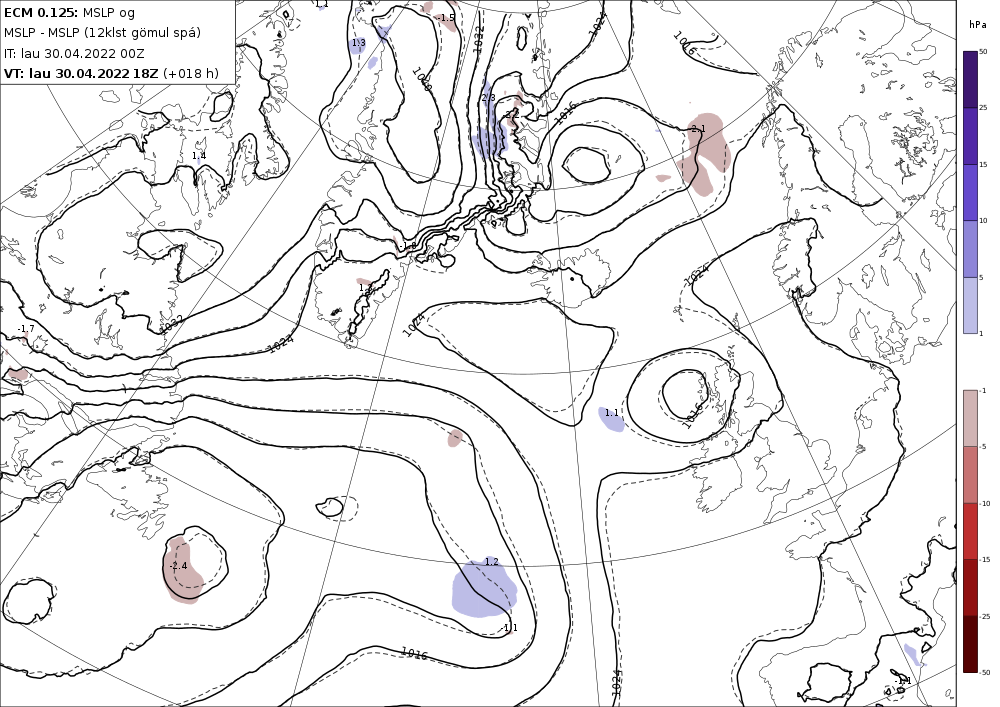Click the 'hPa' unit label above legend
The width and height of the screenshot is (1000, 707).
(x=976, y=25)
